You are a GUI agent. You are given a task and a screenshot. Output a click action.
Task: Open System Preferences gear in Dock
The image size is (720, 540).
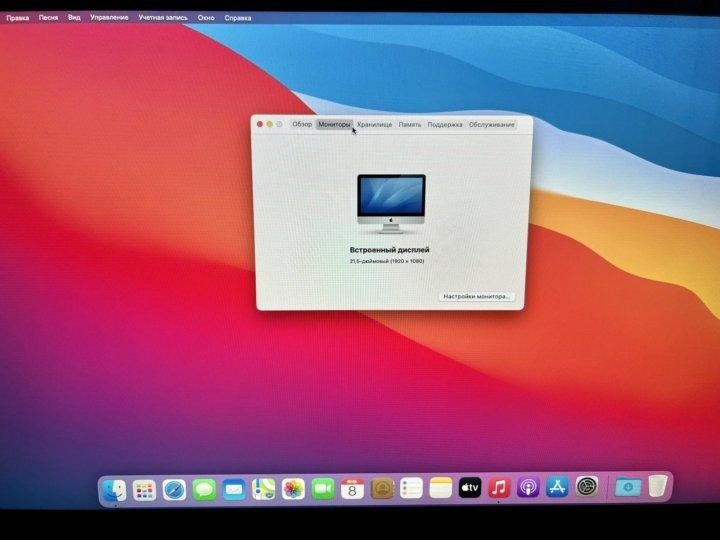(x=587, y=486)
